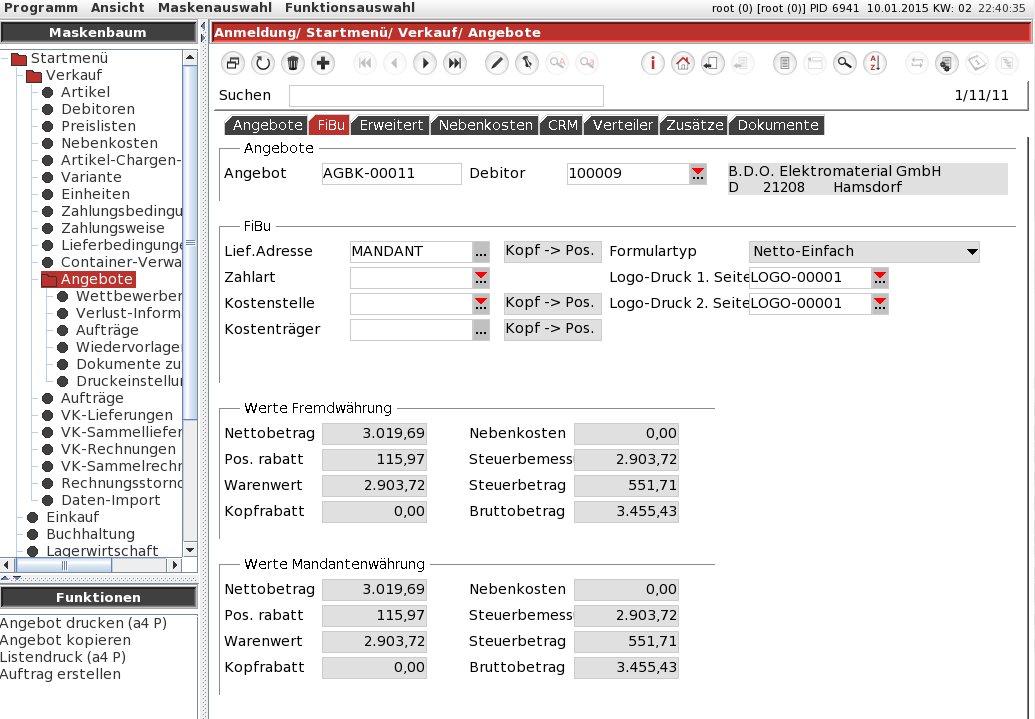Click the pencil edit icon
Screen dimensions: 1035x719
[x=496, y=63]
